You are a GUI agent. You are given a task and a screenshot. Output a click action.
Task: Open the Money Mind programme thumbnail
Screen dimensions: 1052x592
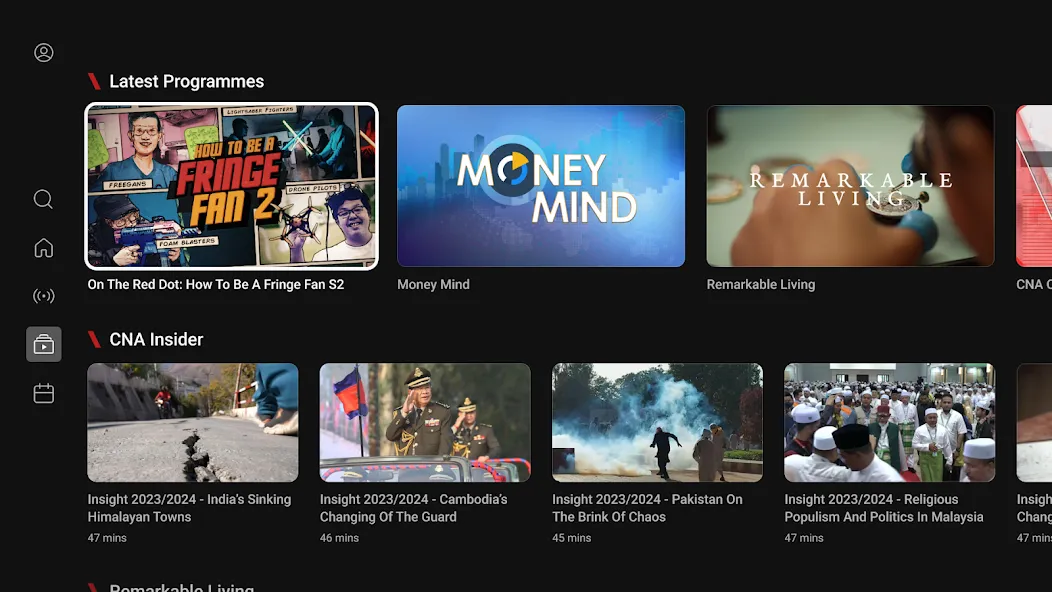point(541,186)
